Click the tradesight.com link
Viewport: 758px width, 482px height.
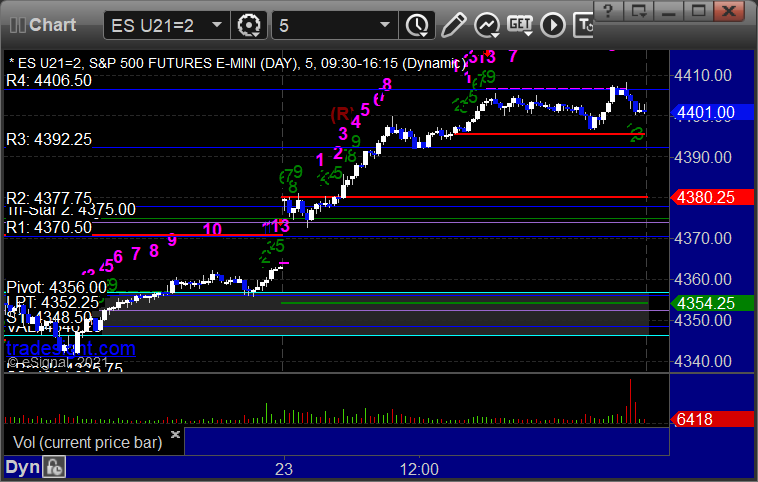click(71, 348)
